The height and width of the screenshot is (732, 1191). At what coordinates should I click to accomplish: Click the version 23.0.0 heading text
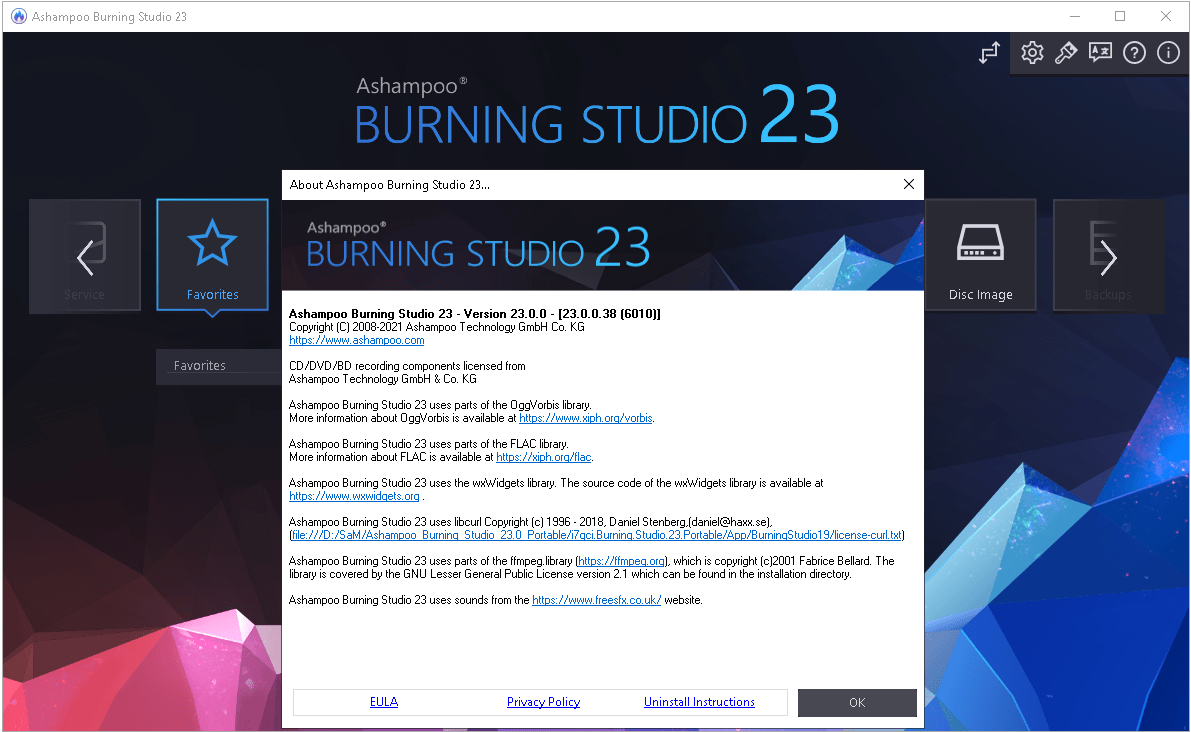pos(475,314)
